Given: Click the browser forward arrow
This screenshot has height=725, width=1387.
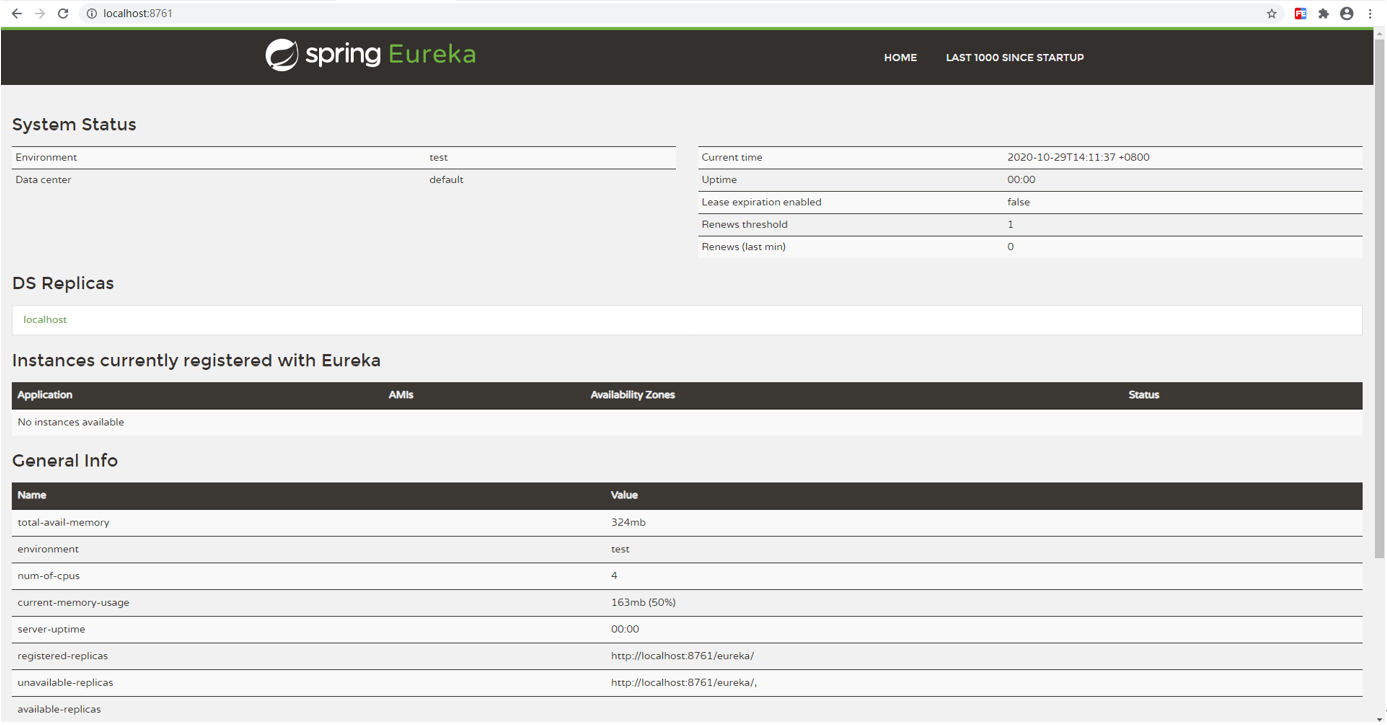Looking at the screenshot, I should [40, 14].
